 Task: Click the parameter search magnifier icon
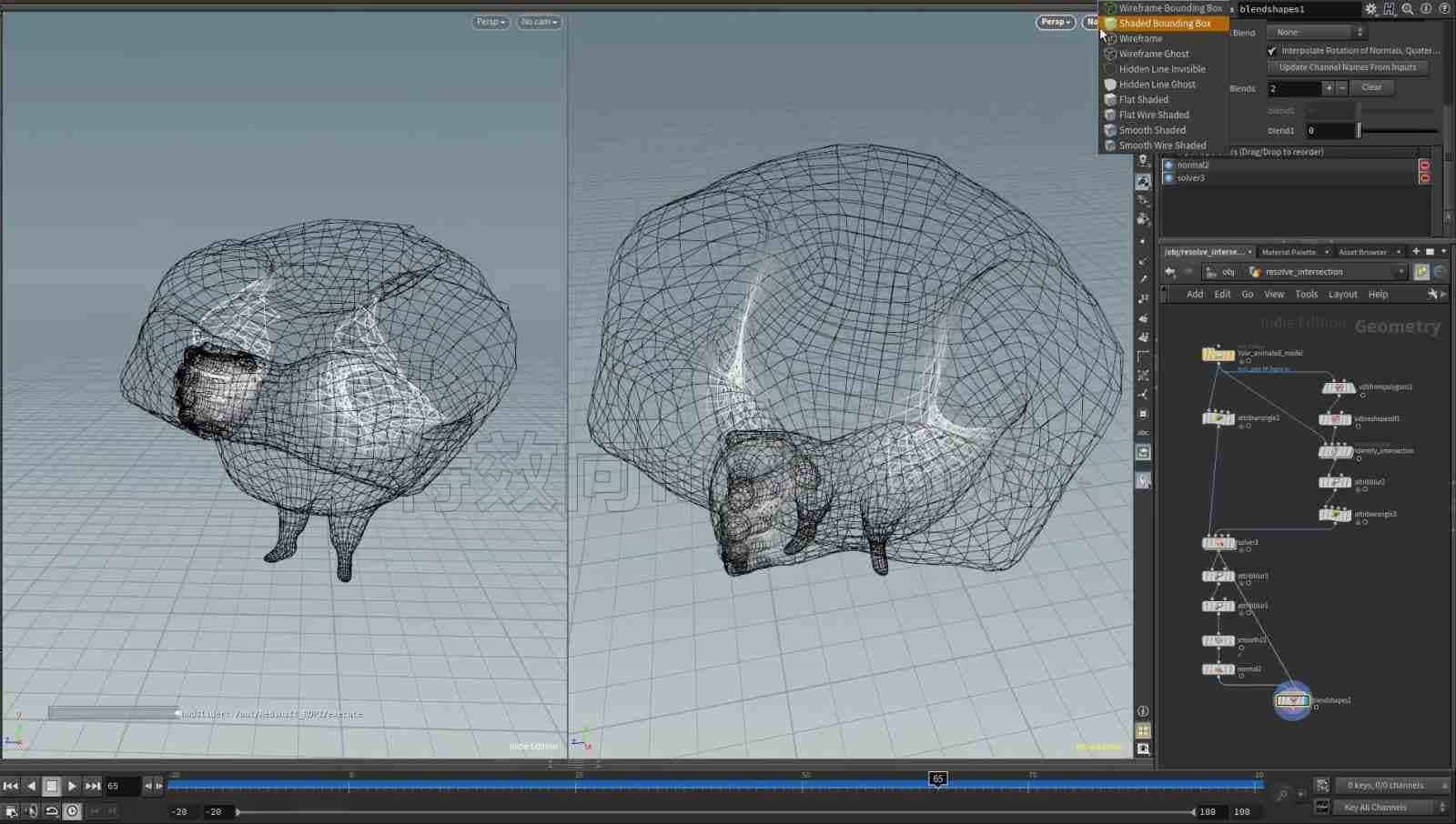pos(1408,9)
